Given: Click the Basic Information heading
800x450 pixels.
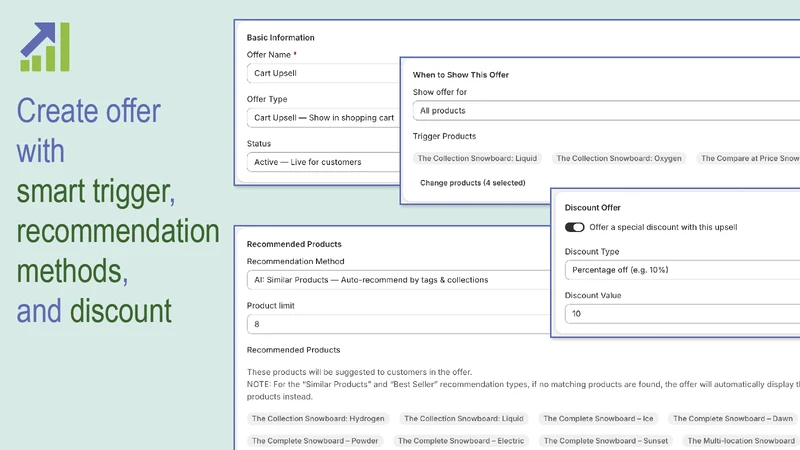Looking at the screenshot, I should (281, 38).
